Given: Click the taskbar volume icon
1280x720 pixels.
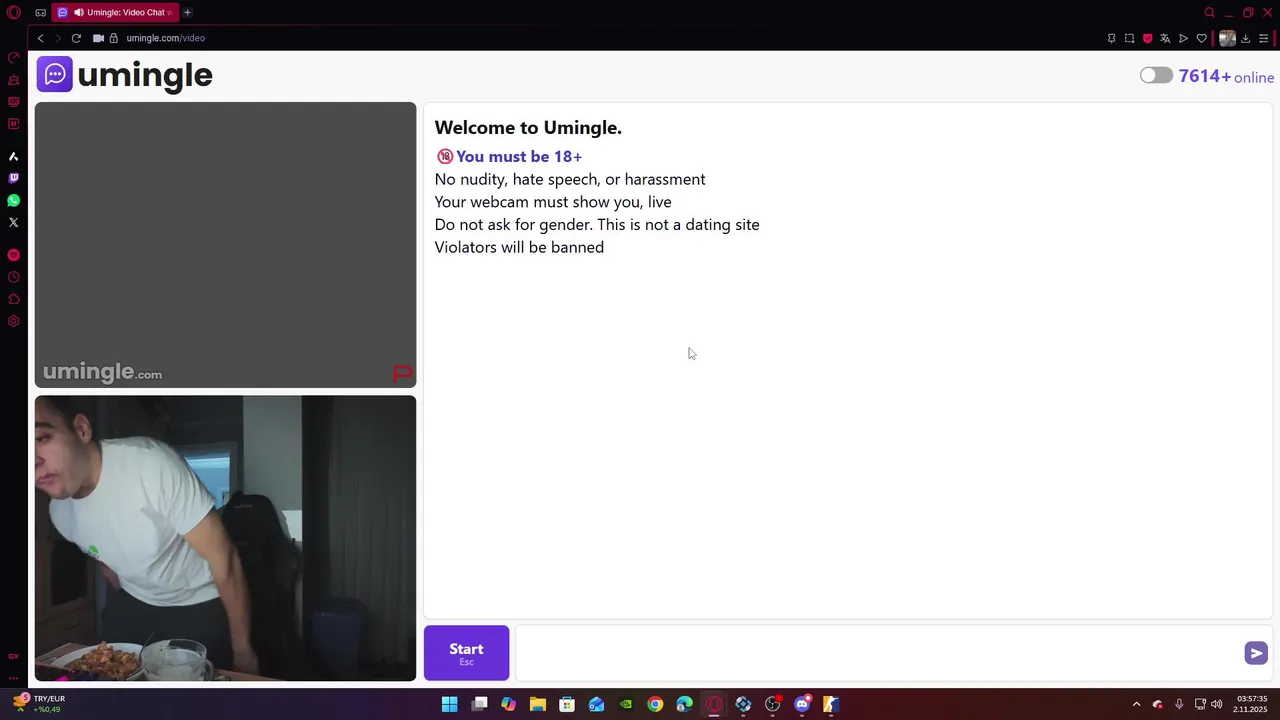Looking at the screenshot, I should [1217, 704].
